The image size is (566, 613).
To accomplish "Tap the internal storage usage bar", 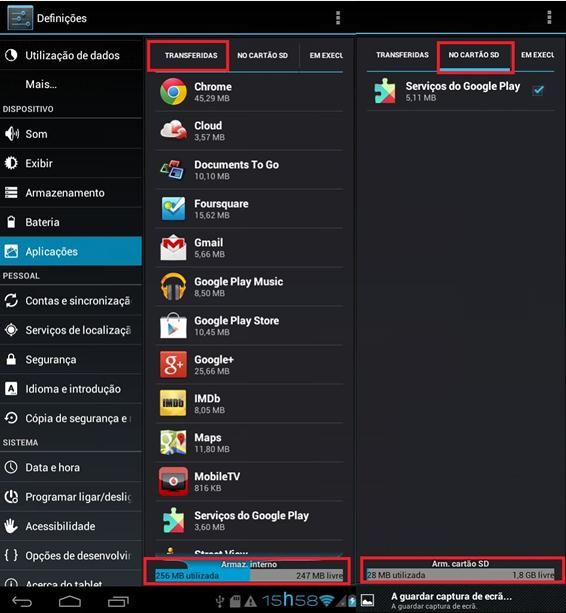I will click(249, 575).
